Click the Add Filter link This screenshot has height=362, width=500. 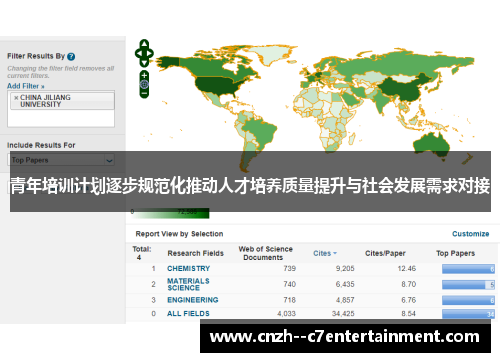(x=26, y=86)
